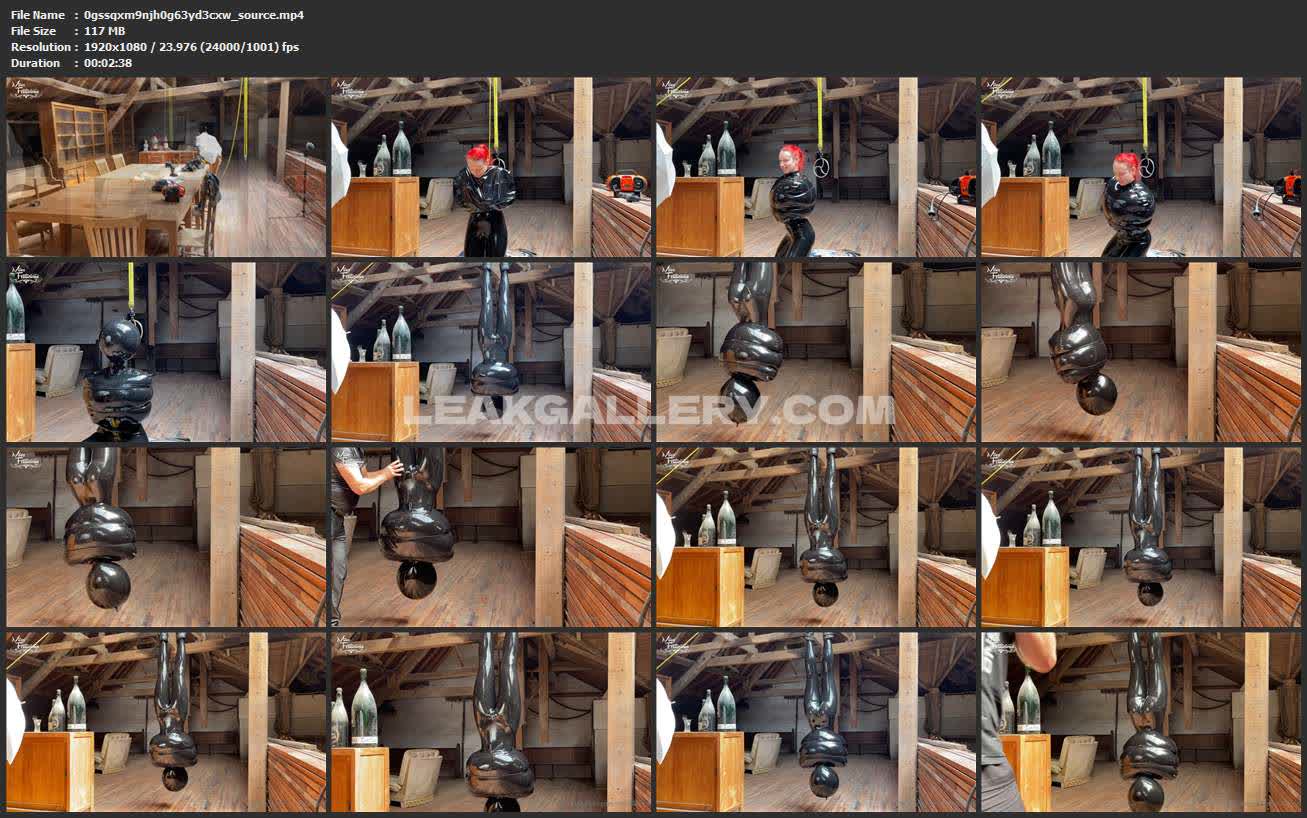
Task: Open the first thumbnail in the bottom row
Action: point(166,721)
